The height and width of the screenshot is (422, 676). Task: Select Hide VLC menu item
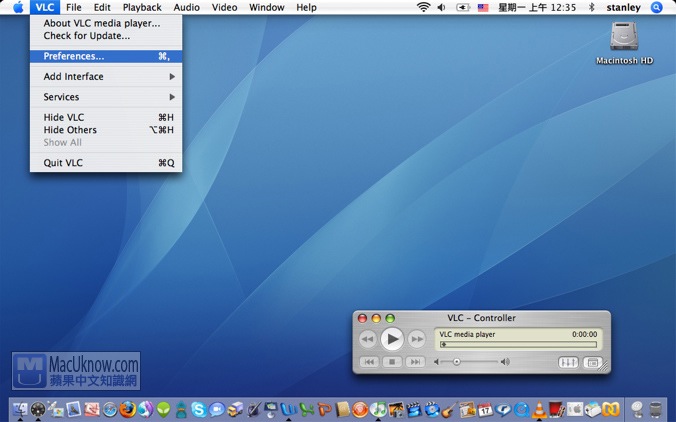tap(106, 117)
